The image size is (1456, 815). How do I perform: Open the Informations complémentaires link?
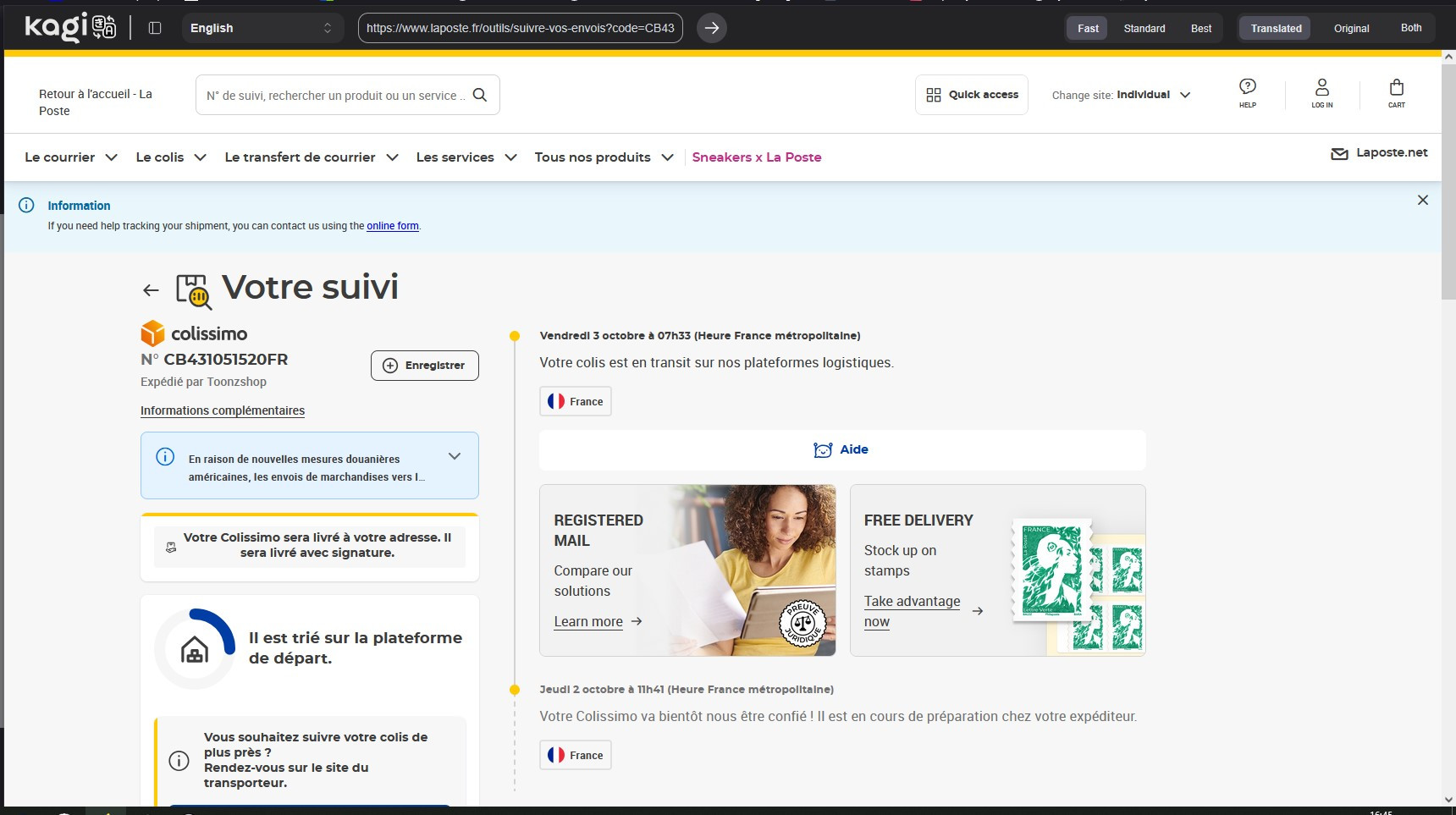tap(223, 410)
